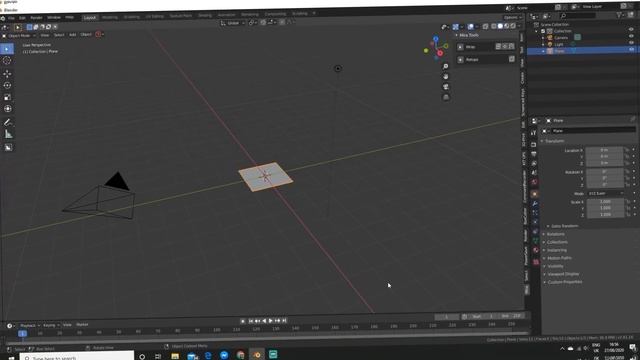Choose the Rotate tool in toolbar

tap(7, 85)
